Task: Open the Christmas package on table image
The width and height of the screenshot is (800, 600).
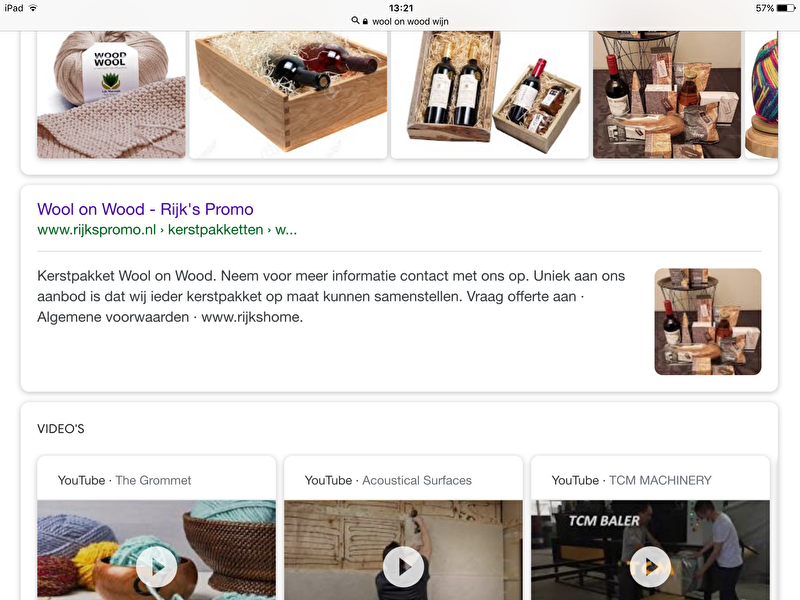Action: [x=667, y=94]
